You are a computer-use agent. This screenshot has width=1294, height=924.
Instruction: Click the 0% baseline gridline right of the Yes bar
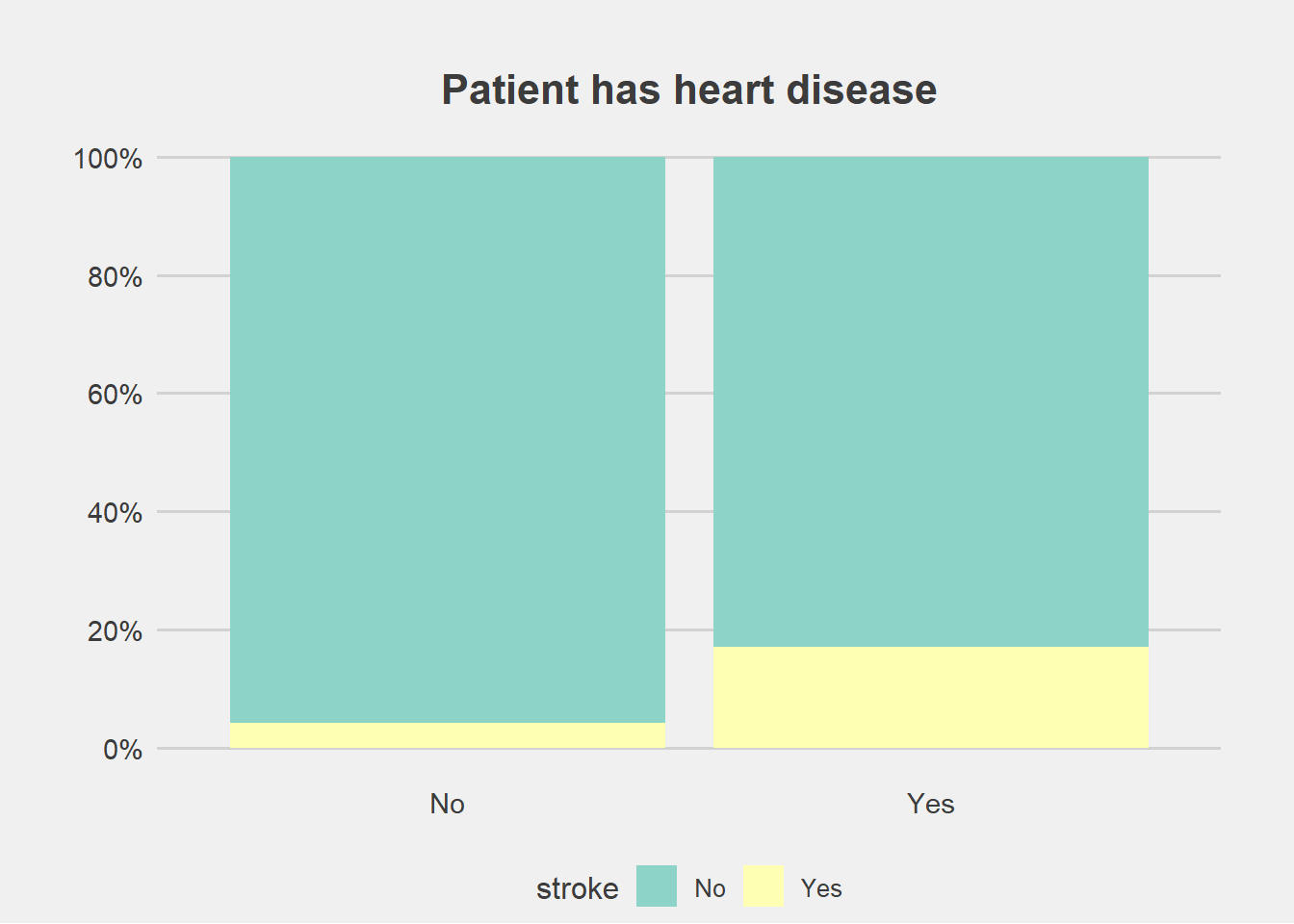[x=1184, y=748]
